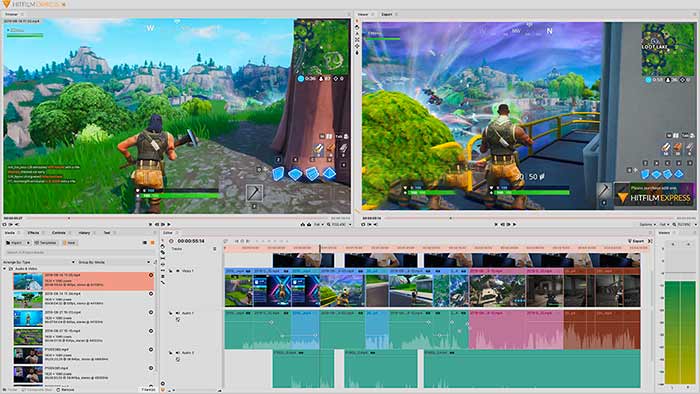Select the second media clip thumbnail
The width and height of the screenshot is (700, 394).
[28, 300]
